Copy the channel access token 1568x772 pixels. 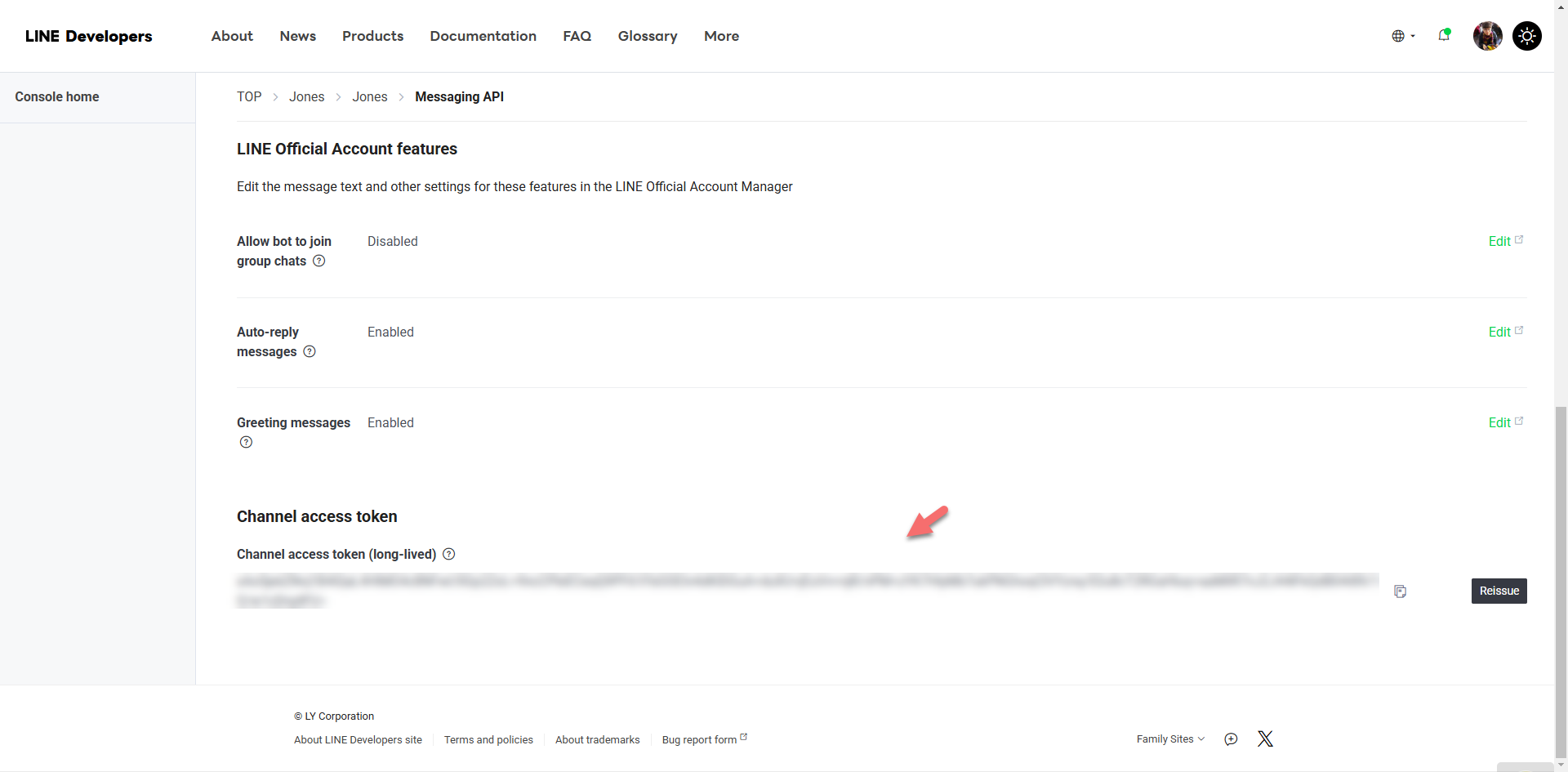(x=1400, y=591)
